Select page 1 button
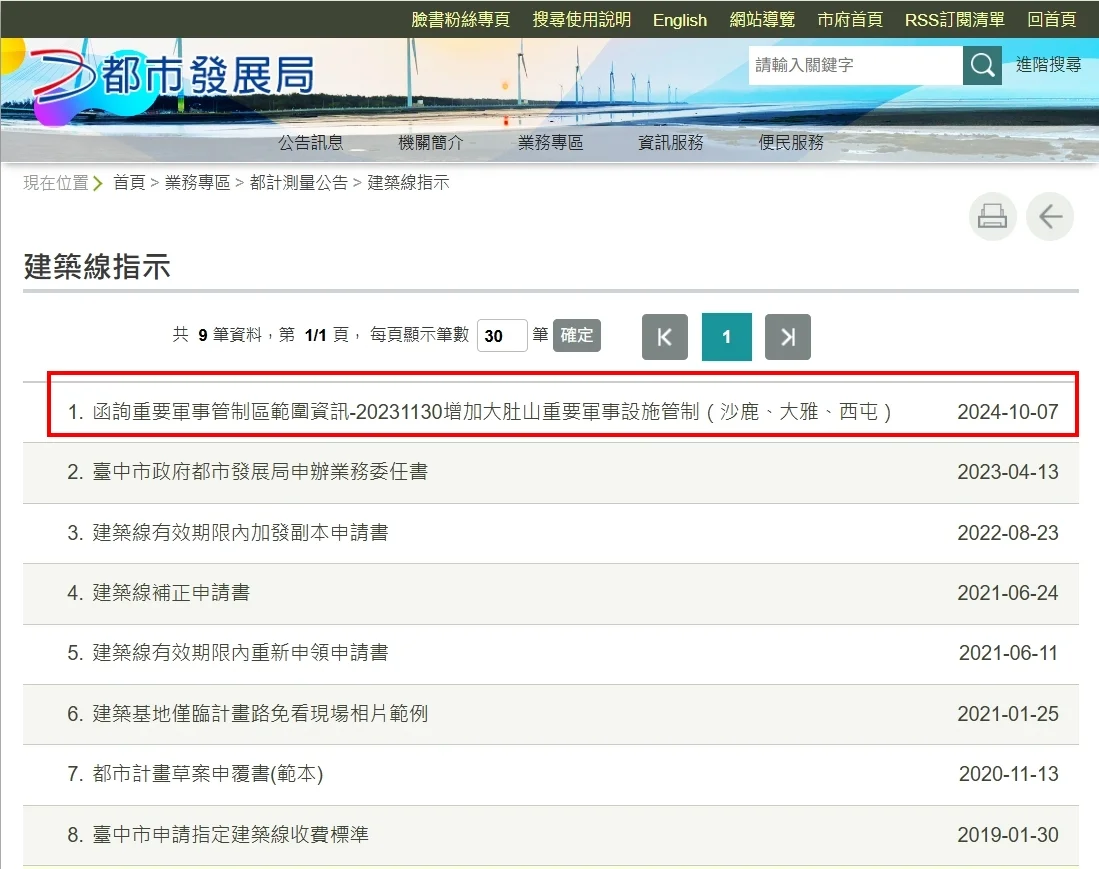The width and height of the screenshot is (1099, 869). pyautogui.click(x=727, y=337)
